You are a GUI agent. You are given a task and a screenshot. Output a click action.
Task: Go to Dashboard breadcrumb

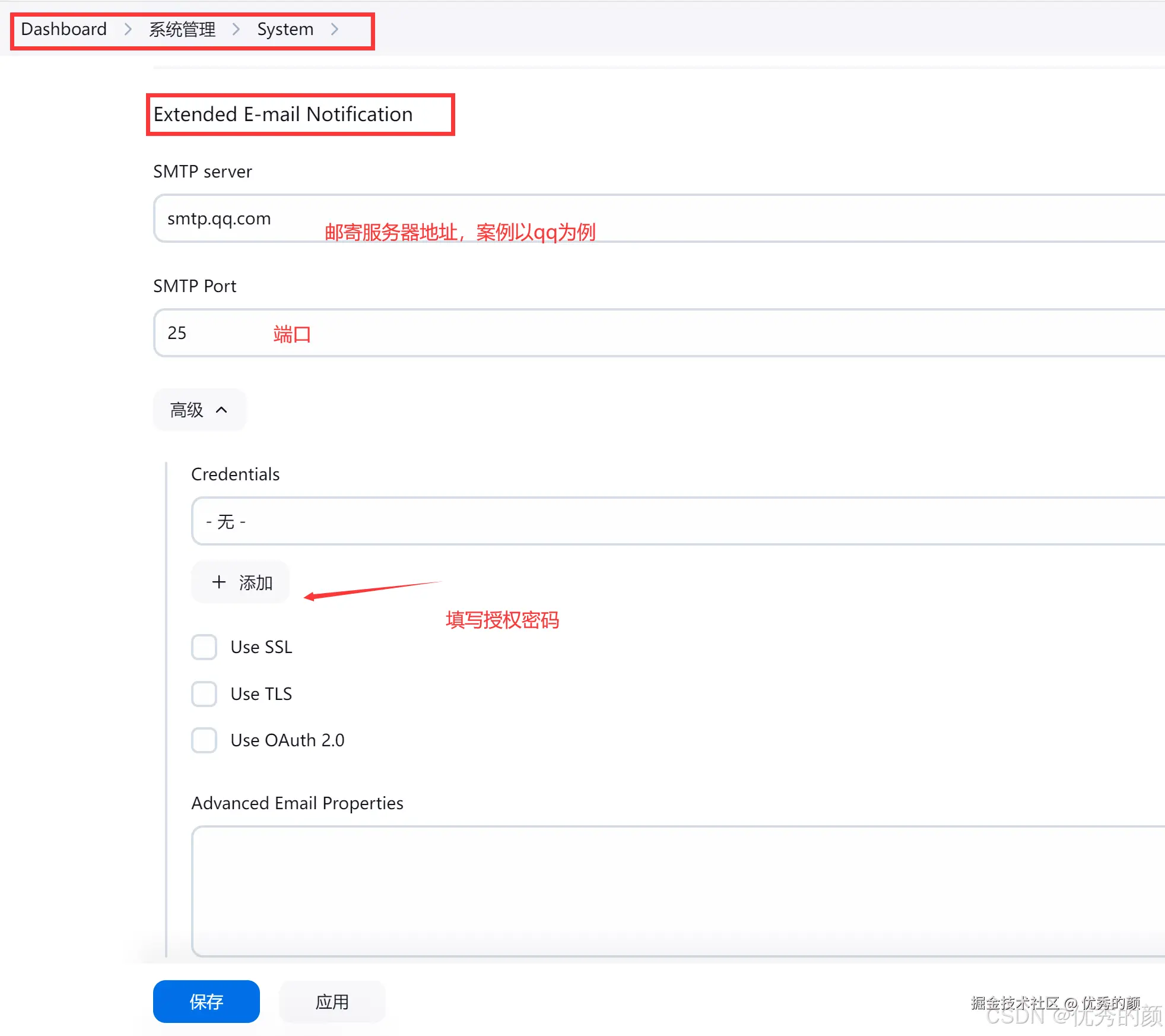pyautogui.click(x=64, y=29)
